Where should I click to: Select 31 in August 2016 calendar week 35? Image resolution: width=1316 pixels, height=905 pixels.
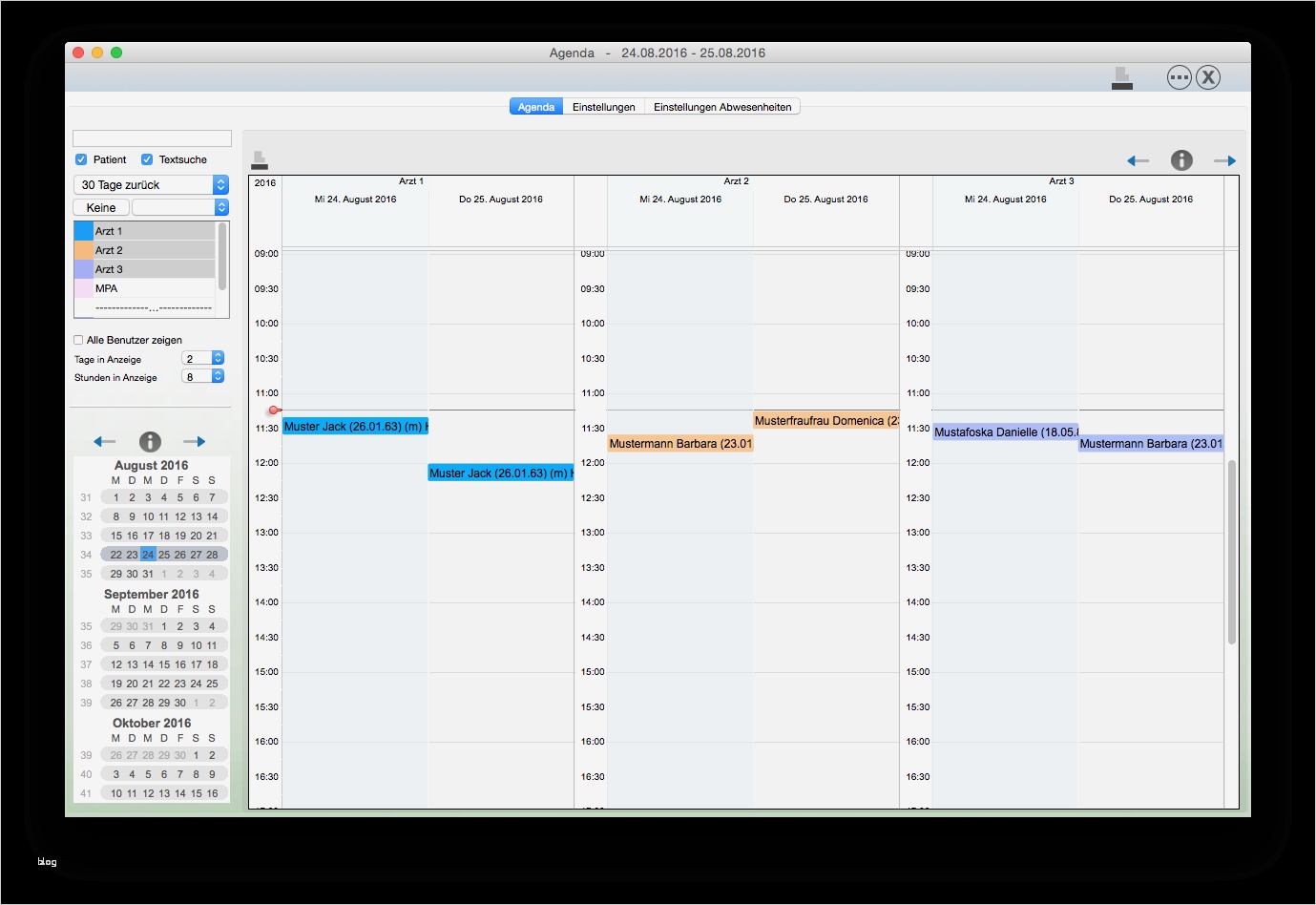[148, 574]
